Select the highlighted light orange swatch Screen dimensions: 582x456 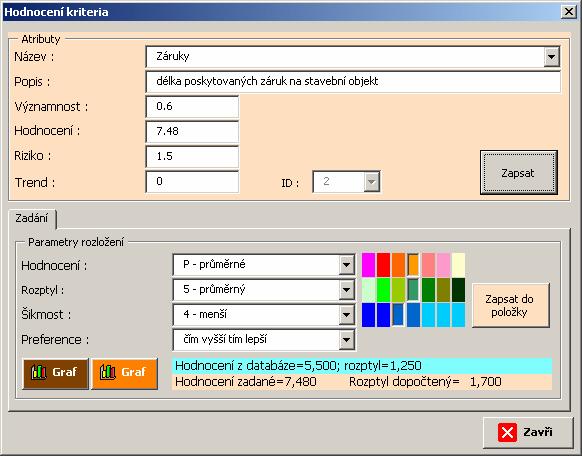[x=413, y=265]
